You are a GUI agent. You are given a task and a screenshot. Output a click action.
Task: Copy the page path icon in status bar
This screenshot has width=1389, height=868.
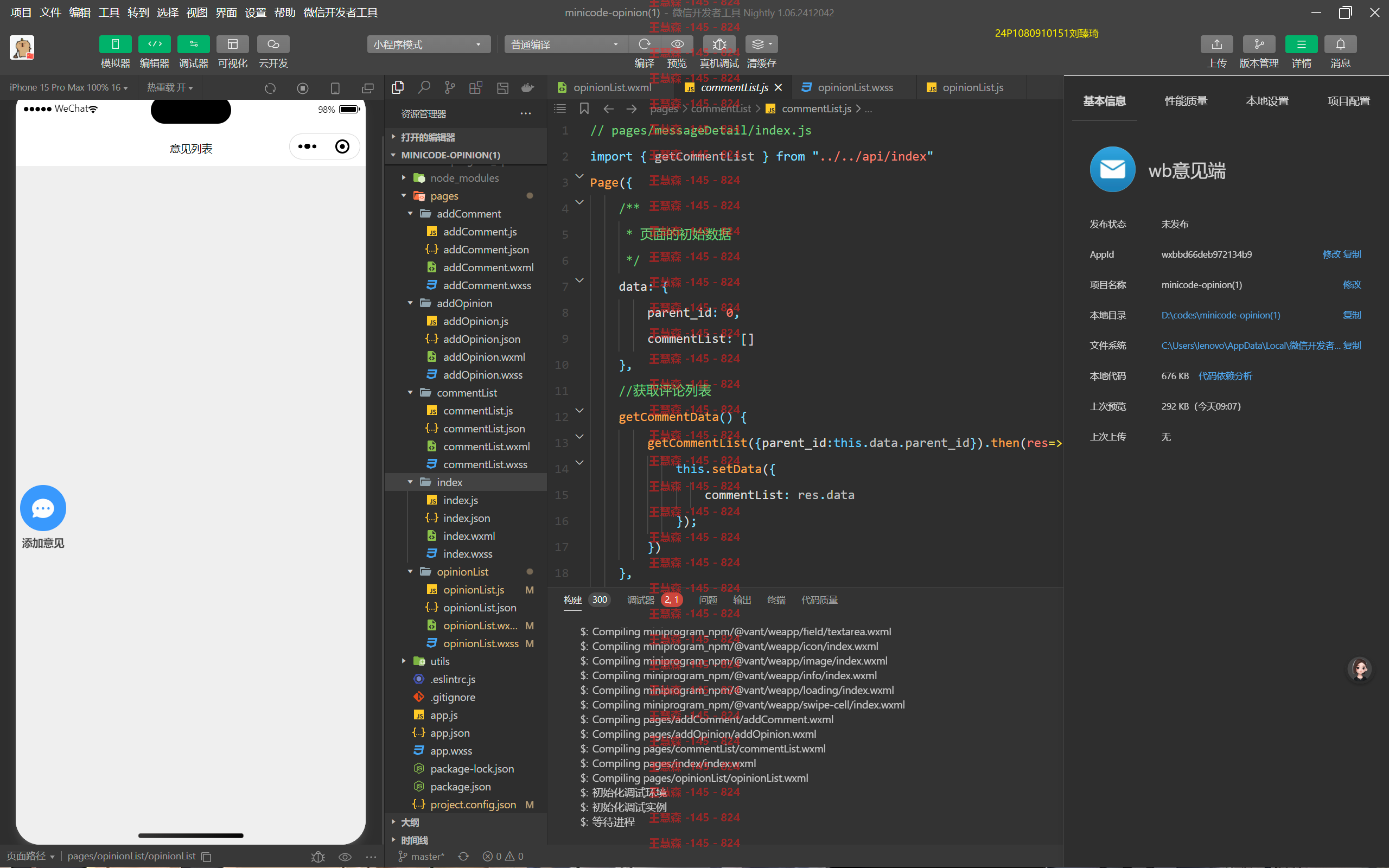point(207,857)
